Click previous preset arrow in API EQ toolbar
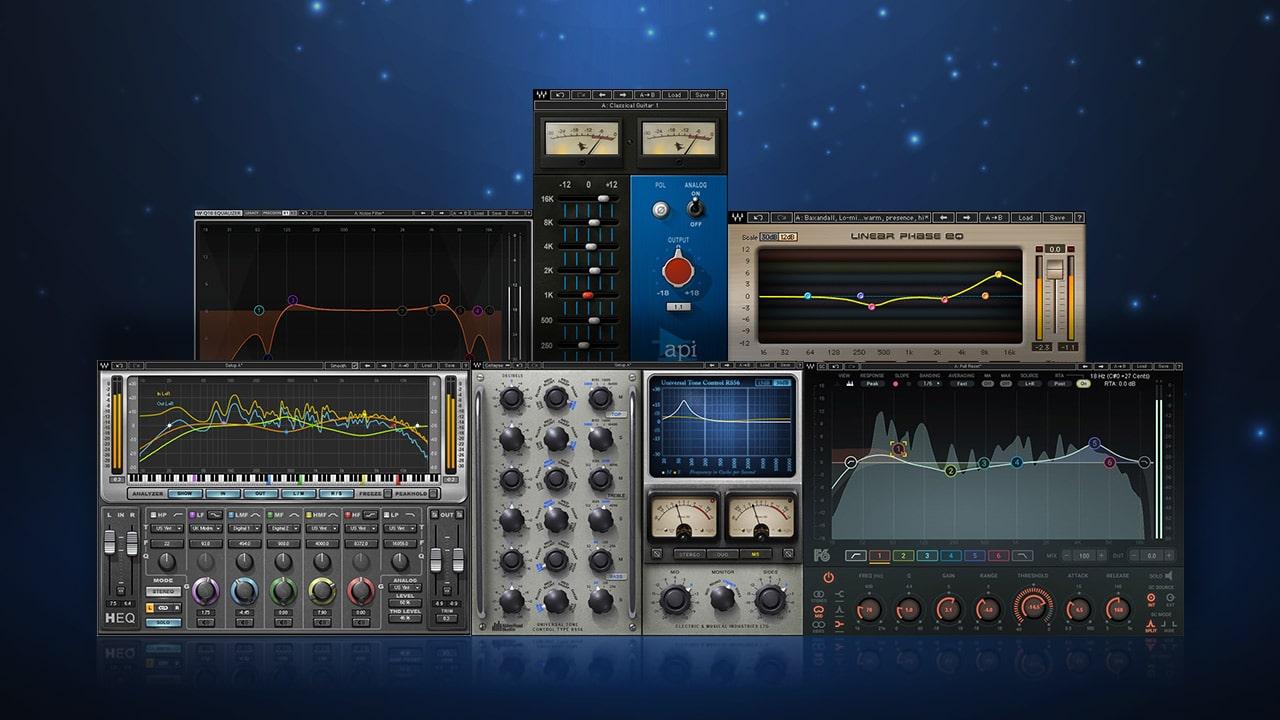 [x=601, y=95]
